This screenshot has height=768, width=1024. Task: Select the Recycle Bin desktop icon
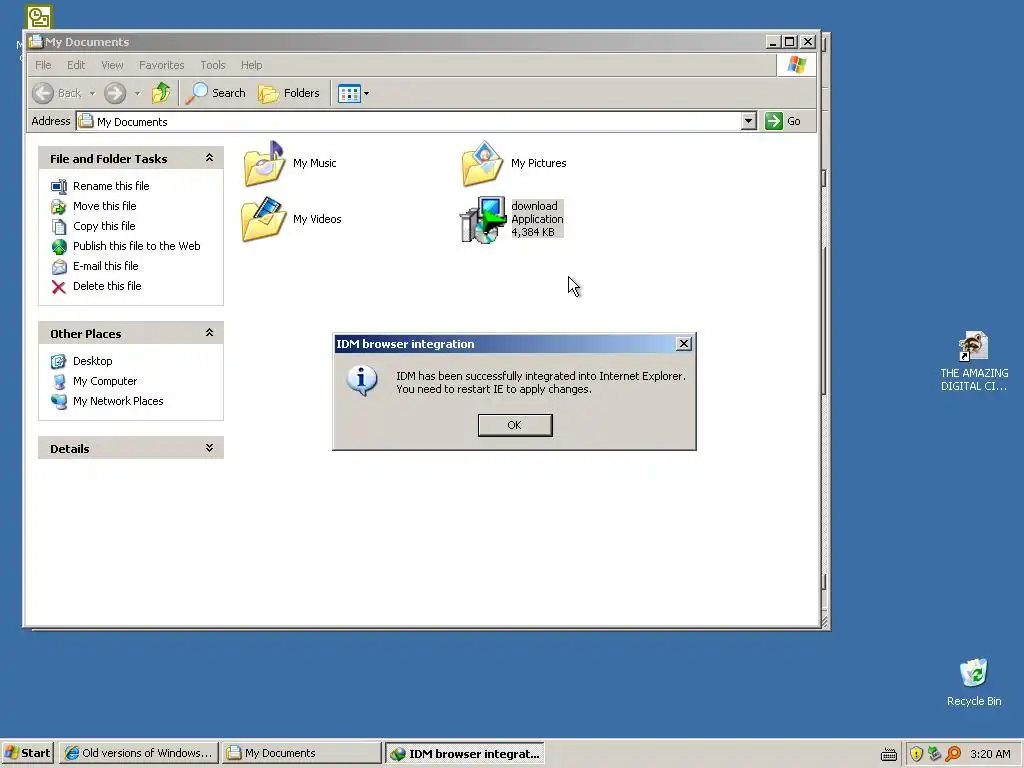974,682
